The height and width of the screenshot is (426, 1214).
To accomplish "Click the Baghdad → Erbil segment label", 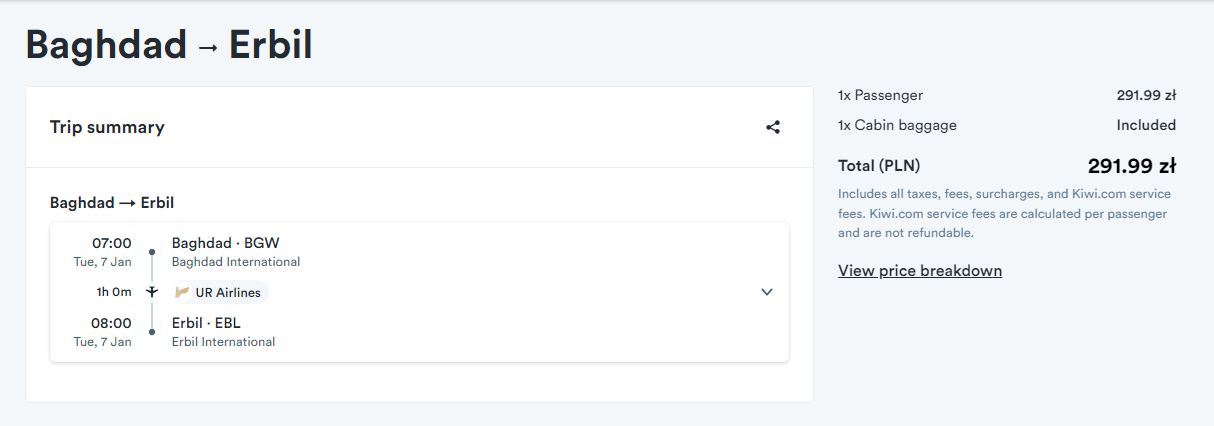I will (x=112, y=203).
